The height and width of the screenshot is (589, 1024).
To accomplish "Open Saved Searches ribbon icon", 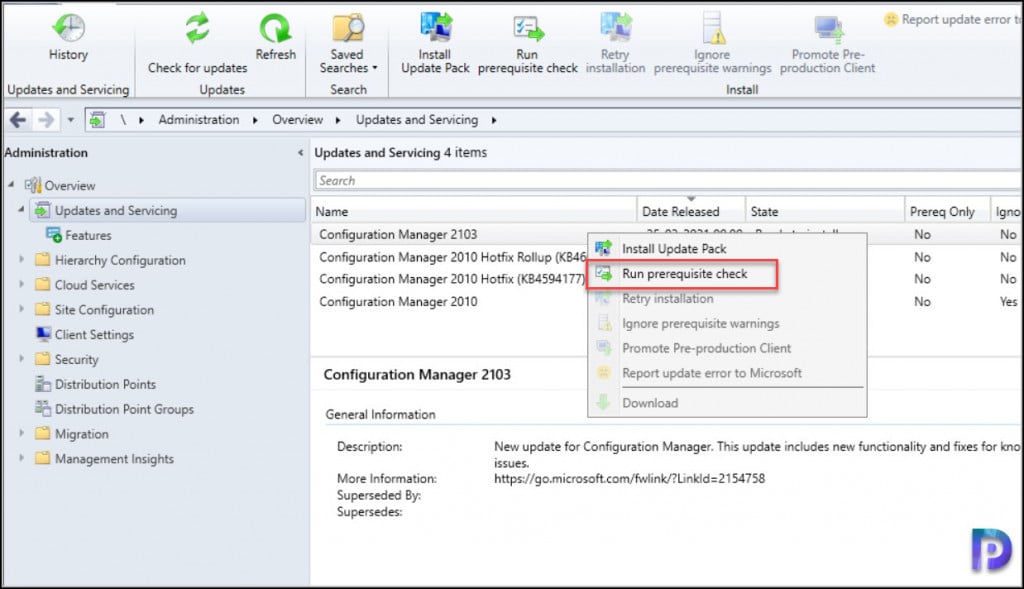I will tap(348, 28).
